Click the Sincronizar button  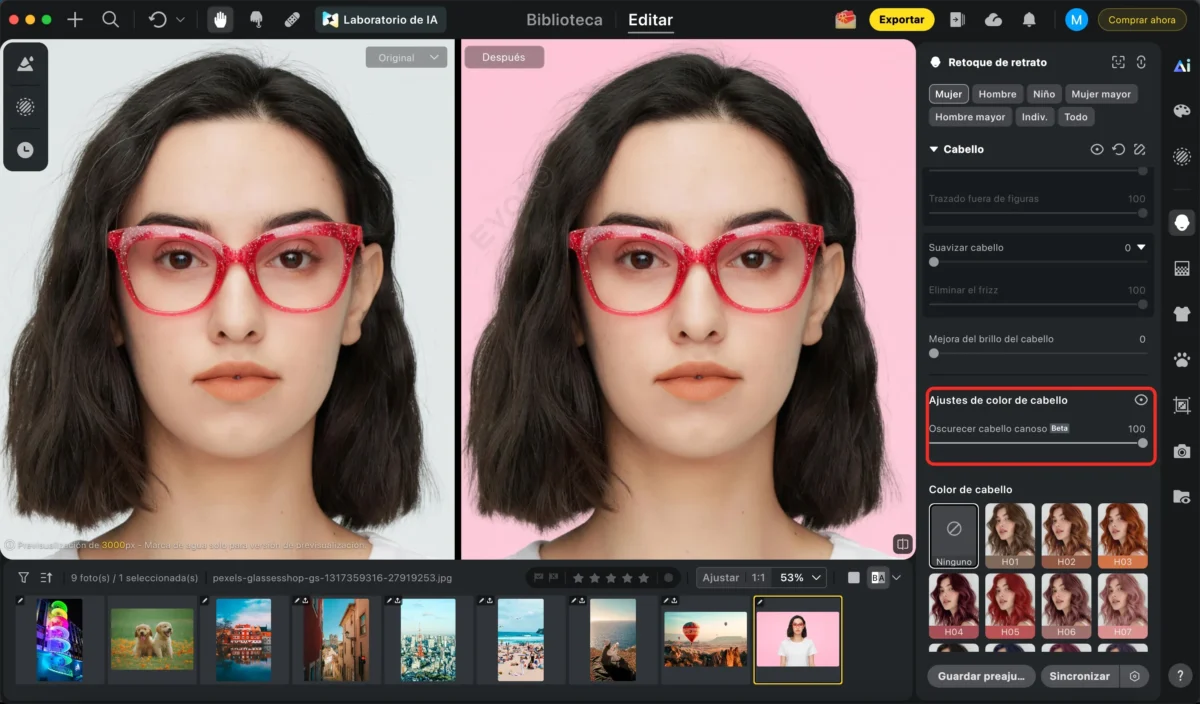1079,676
